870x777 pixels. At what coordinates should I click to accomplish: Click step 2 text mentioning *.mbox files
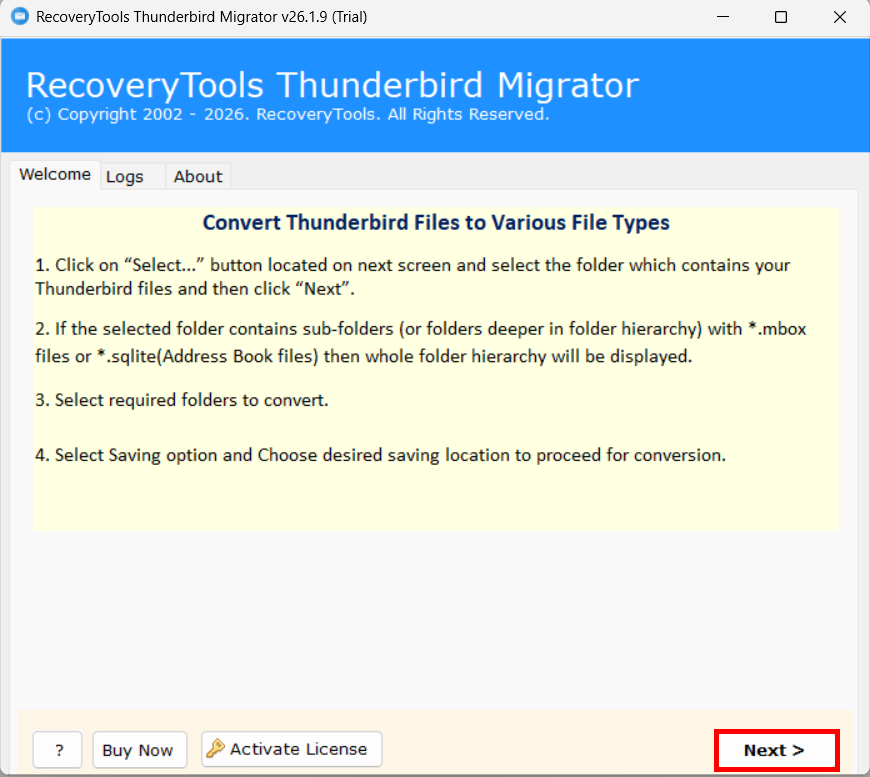point(421,342)
